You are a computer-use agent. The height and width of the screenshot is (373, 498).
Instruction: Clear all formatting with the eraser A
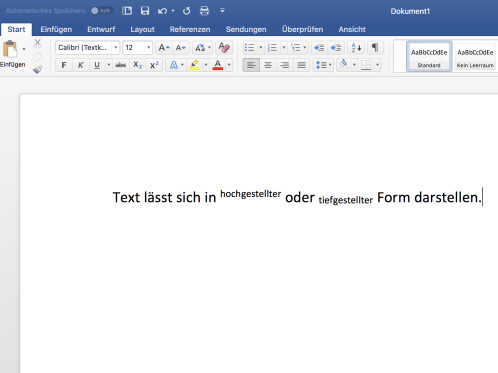click(x=224, y=48)
